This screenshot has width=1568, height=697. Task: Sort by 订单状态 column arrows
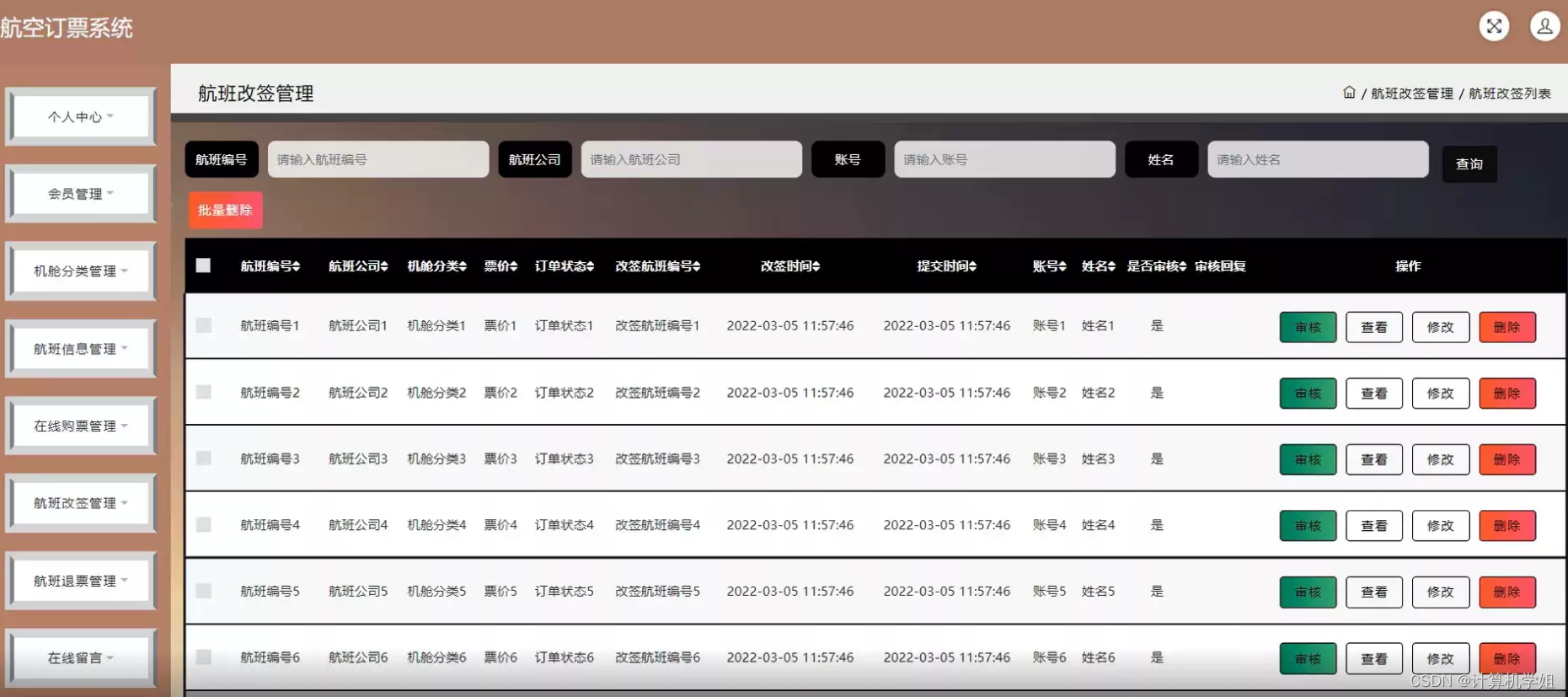tap(590, 266)
